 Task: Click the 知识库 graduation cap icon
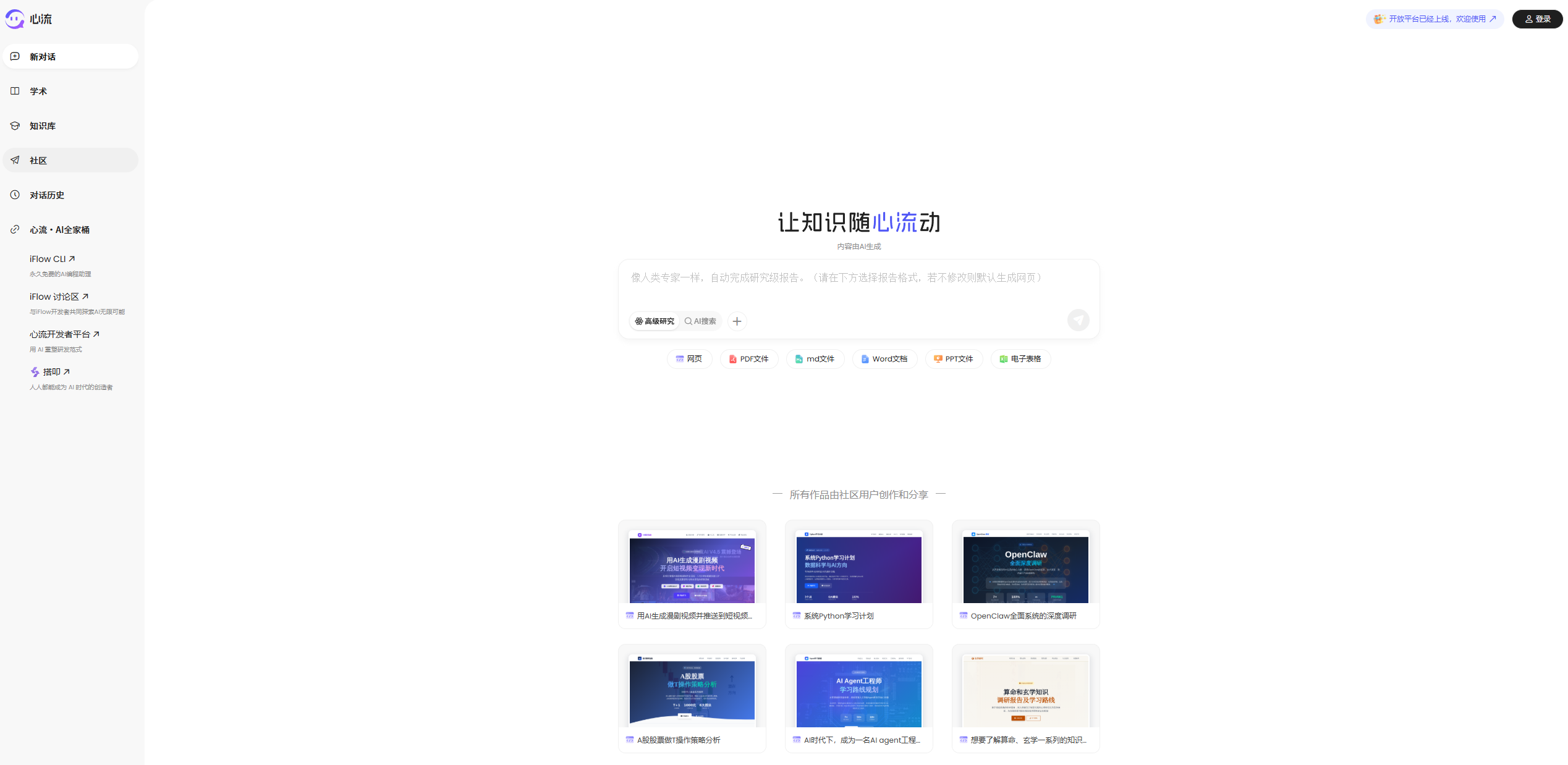(15, 125)
